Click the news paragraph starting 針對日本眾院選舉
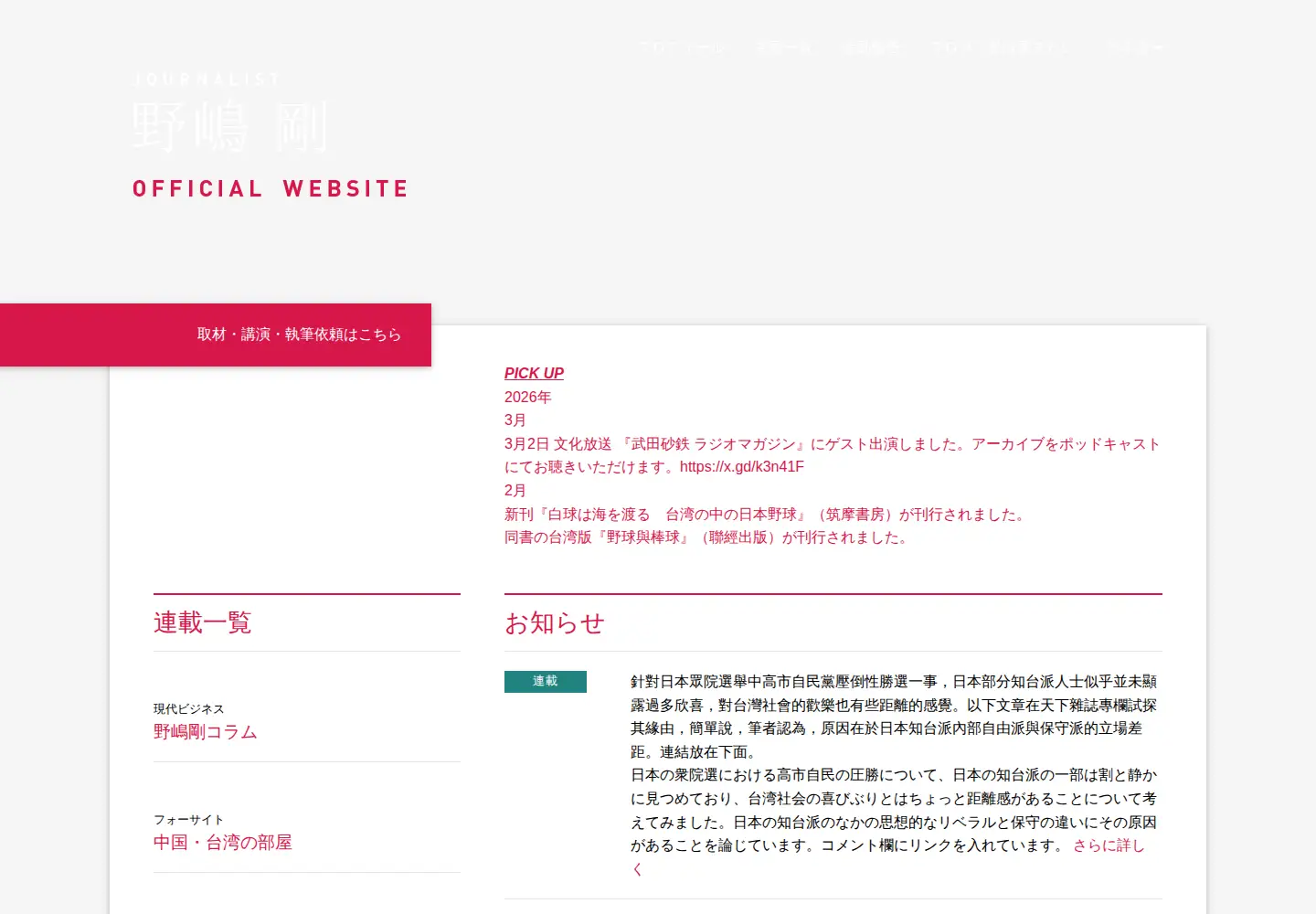 (x=894, y=717)
